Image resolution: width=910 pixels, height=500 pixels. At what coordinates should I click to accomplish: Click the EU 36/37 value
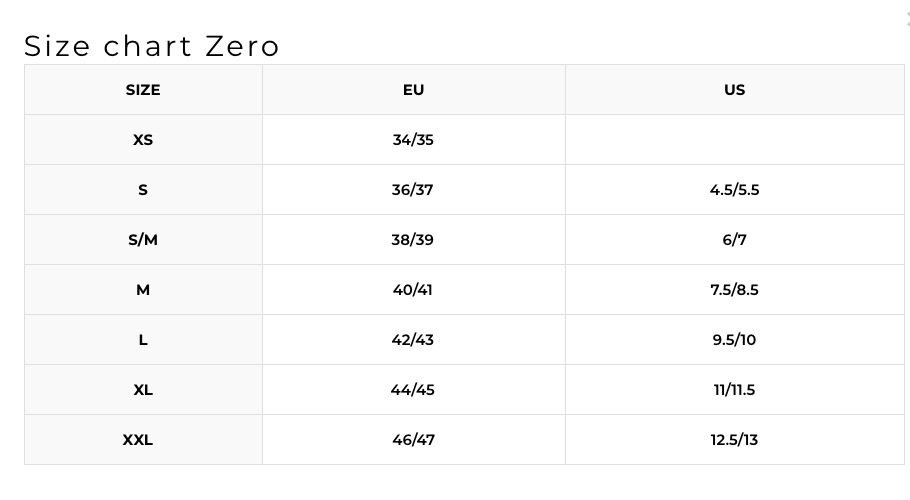pyautogui.click(x=413, y=190)
